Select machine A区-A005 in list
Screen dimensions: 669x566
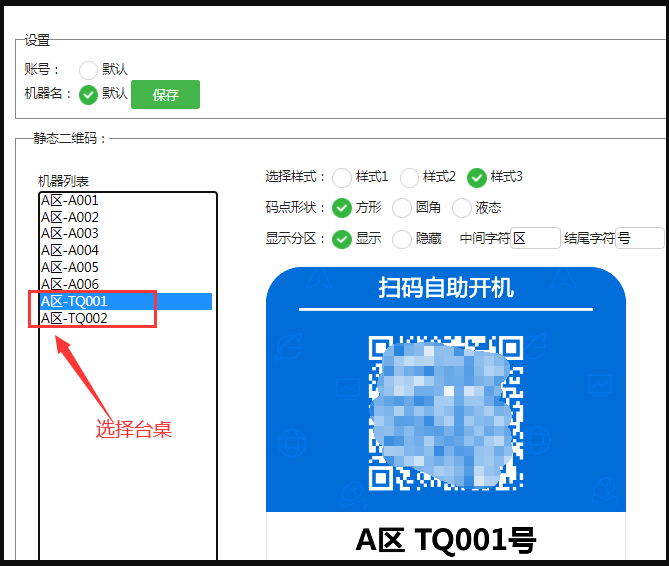pos(126,267)
